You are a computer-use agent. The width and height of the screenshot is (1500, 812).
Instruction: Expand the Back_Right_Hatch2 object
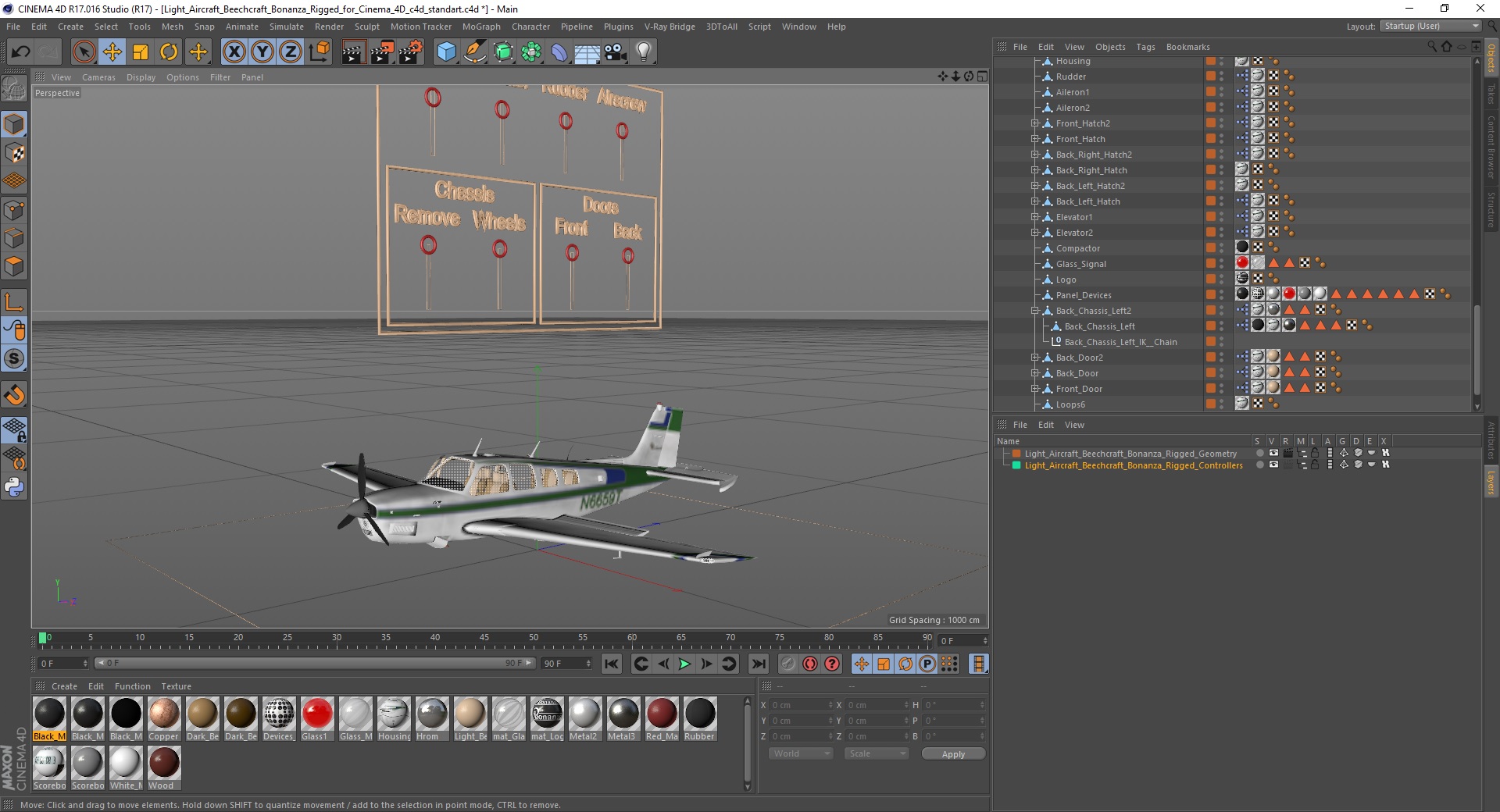(x=1034, y=155)
